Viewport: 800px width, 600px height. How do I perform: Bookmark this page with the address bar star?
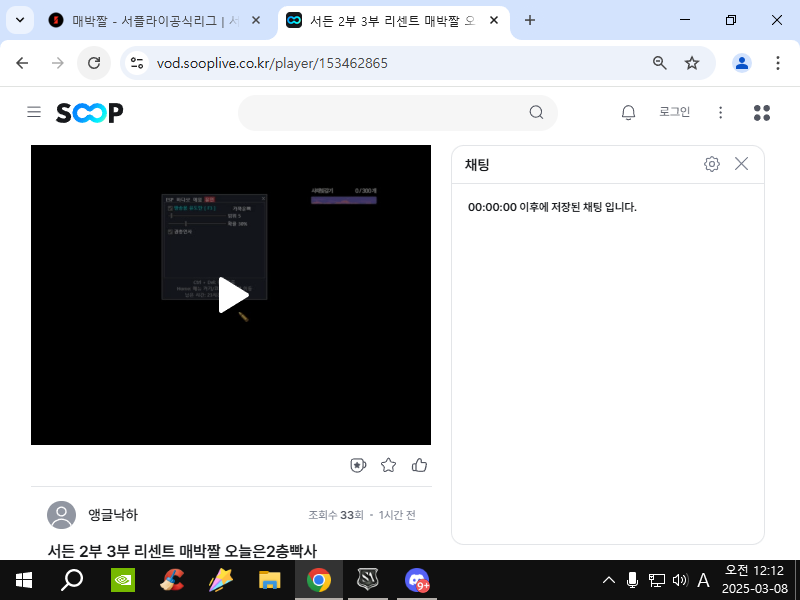[692, 63]
